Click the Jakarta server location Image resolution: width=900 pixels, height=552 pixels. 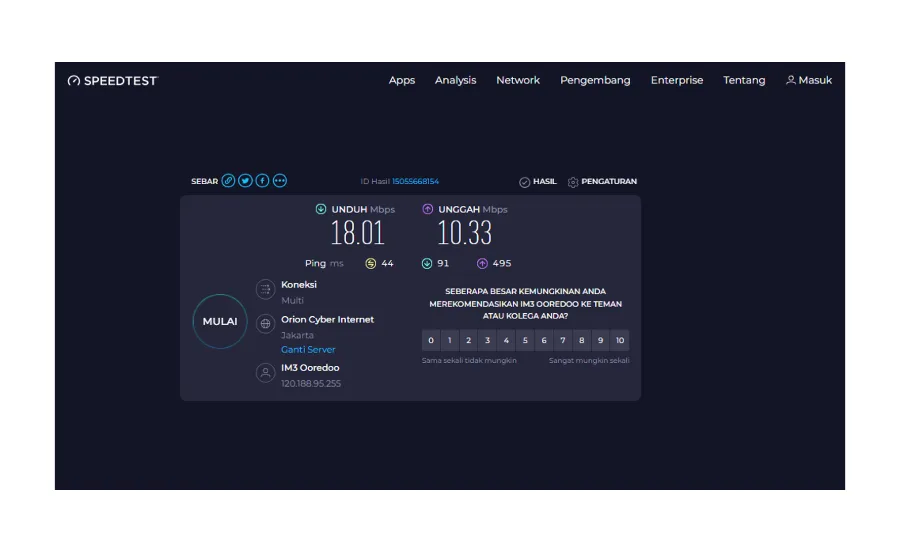click(x=297, y=335)
